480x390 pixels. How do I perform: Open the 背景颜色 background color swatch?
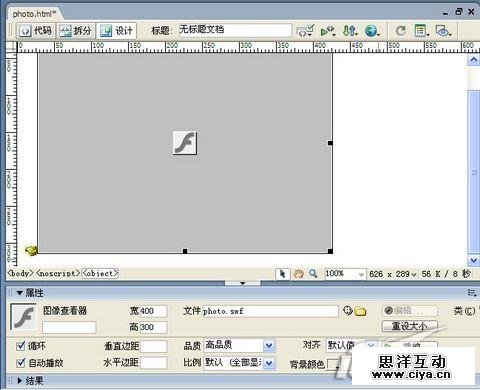pyautogui.click(x=333, y=364)
